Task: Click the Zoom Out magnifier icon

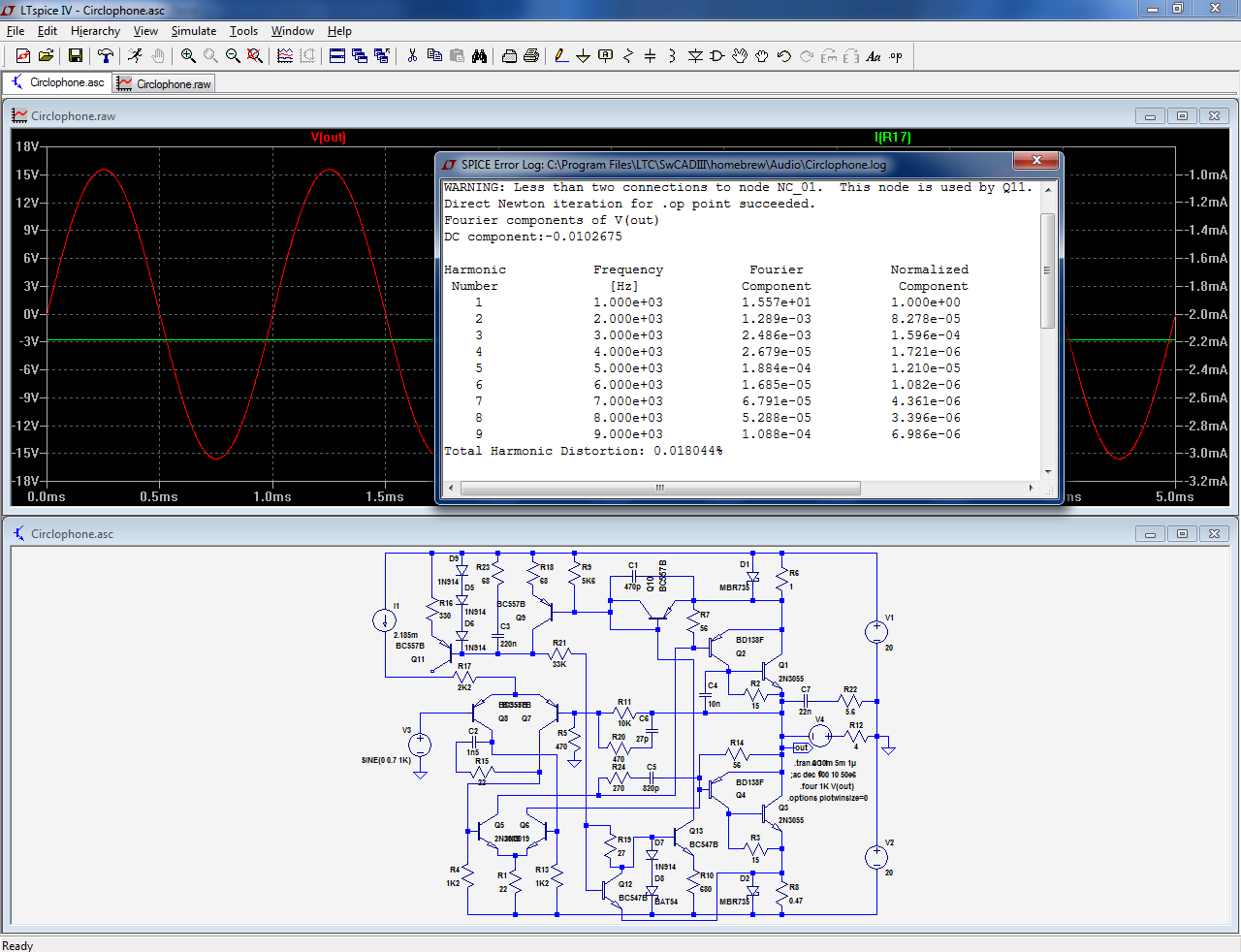Action: 233,56
